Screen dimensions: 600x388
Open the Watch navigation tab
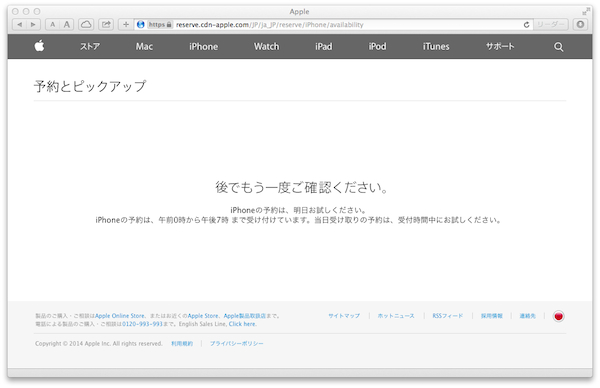pyautogui.click(x=267, y=47)
